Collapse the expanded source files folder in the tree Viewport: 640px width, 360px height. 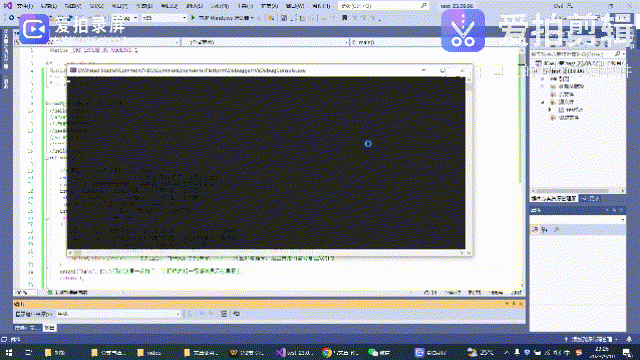pyautogui.click(x=543, y=102)
